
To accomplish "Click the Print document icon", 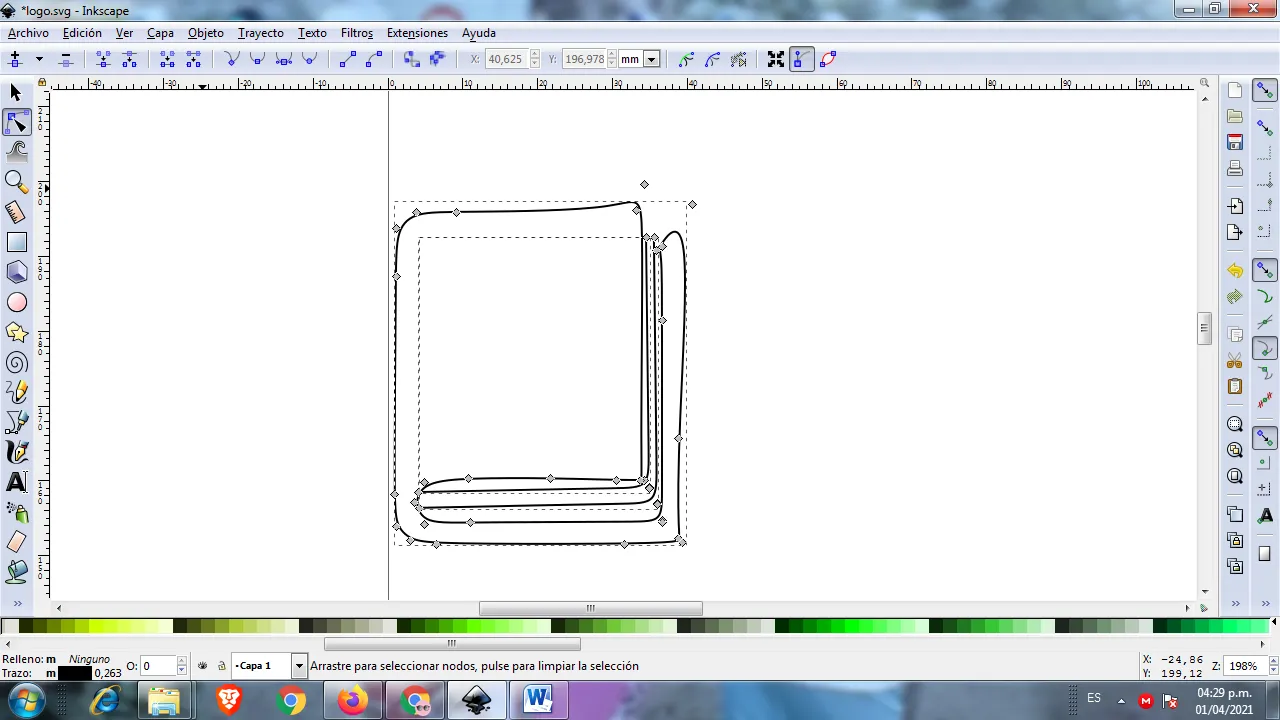I will coord(1235,168).
